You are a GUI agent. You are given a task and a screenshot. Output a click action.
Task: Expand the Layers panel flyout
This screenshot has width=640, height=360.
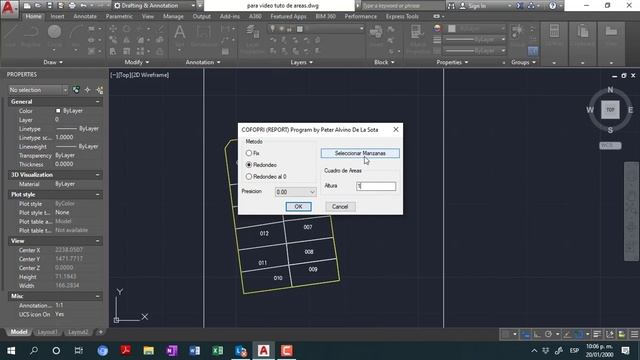pos(302,62)
